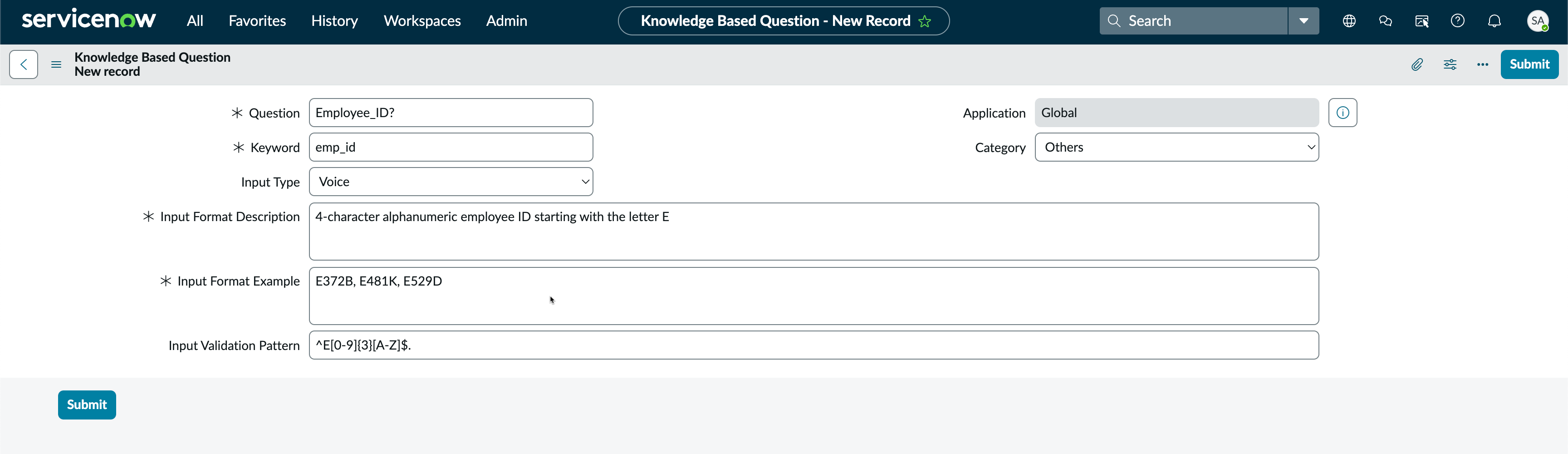Expand the Input Type dropdown

point(451,182)
